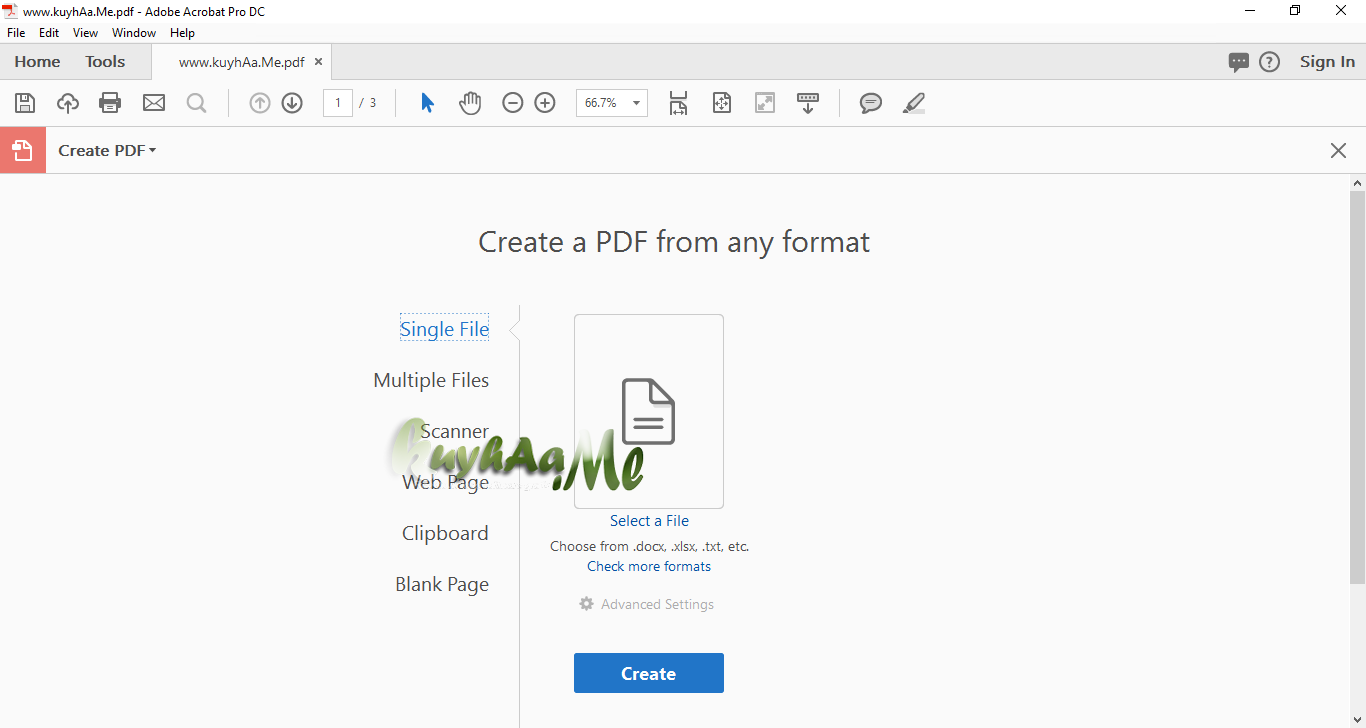Restore down the Acrobat window
1366x728 pixels.
click(x=1295, y=11)
